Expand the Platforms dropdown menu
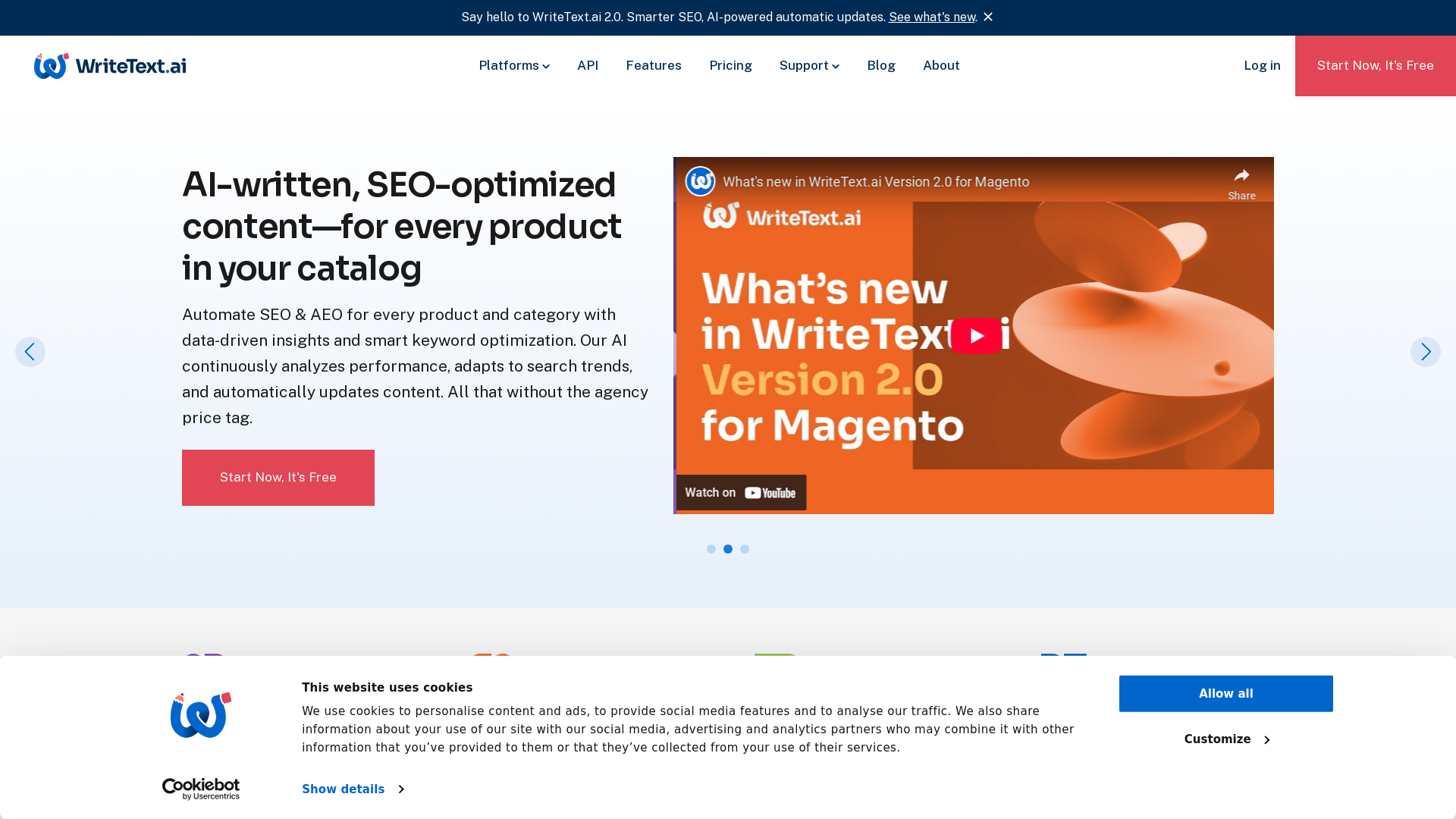The width and height of the screenshot is (1456, 819). point(514,66)
